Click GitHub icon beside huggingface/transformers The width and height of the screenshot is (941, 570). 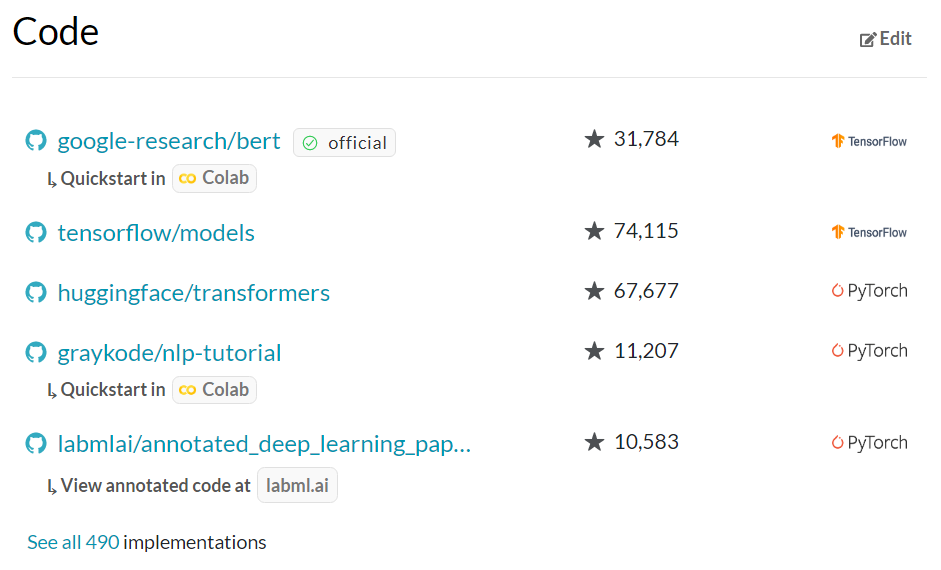pyautogui.click(x=36, y=293)
